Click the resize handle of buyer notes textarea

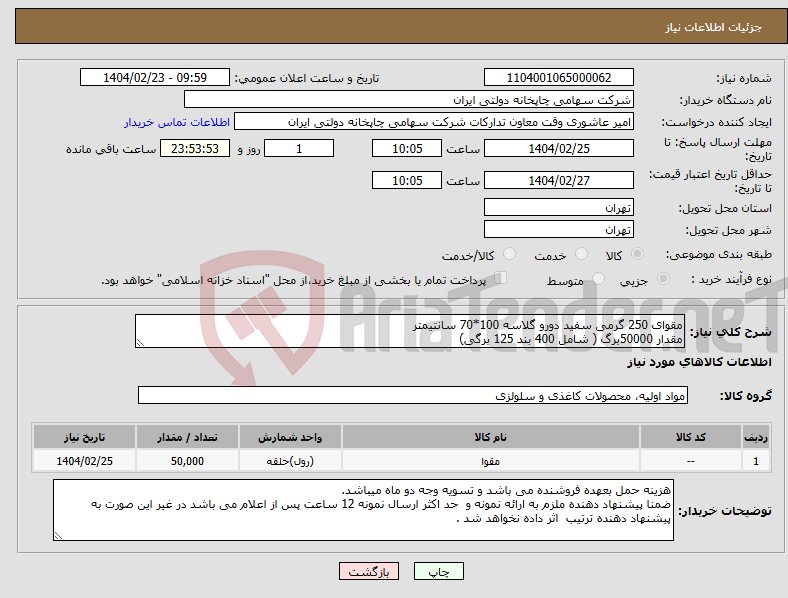(x=58, y=536)
